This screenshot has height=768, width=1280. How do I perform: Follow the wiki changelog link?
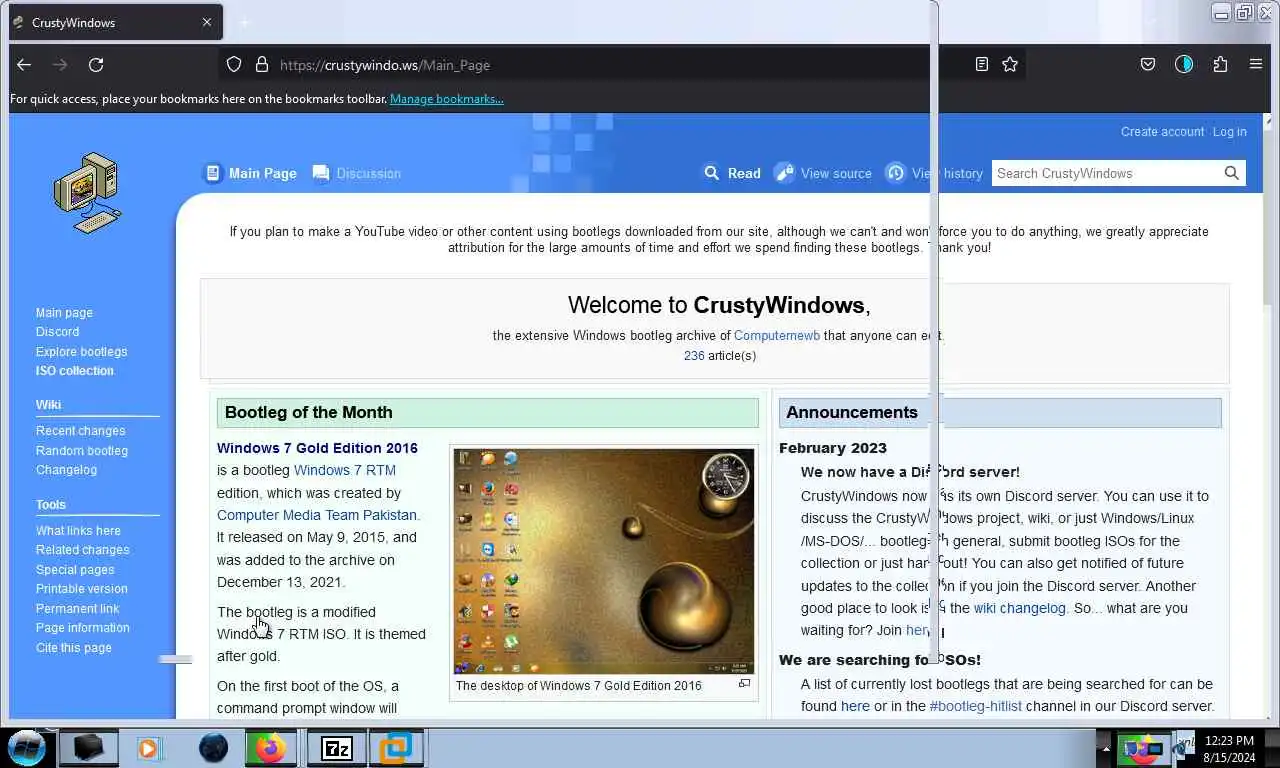(1019, 608)
